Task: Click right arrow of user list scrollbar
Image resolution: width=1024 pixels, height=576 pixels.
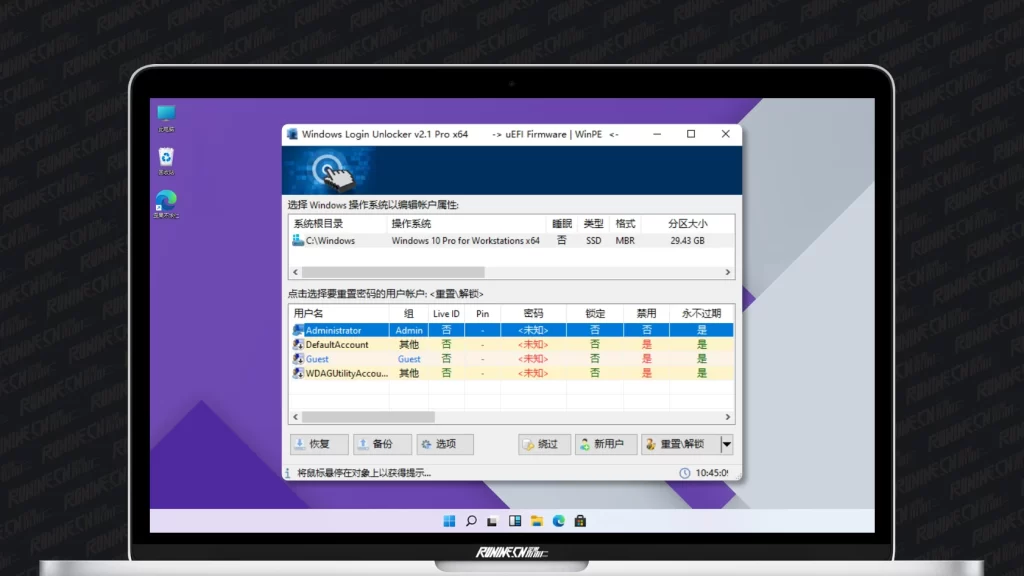Action: [x=728, y=417]
